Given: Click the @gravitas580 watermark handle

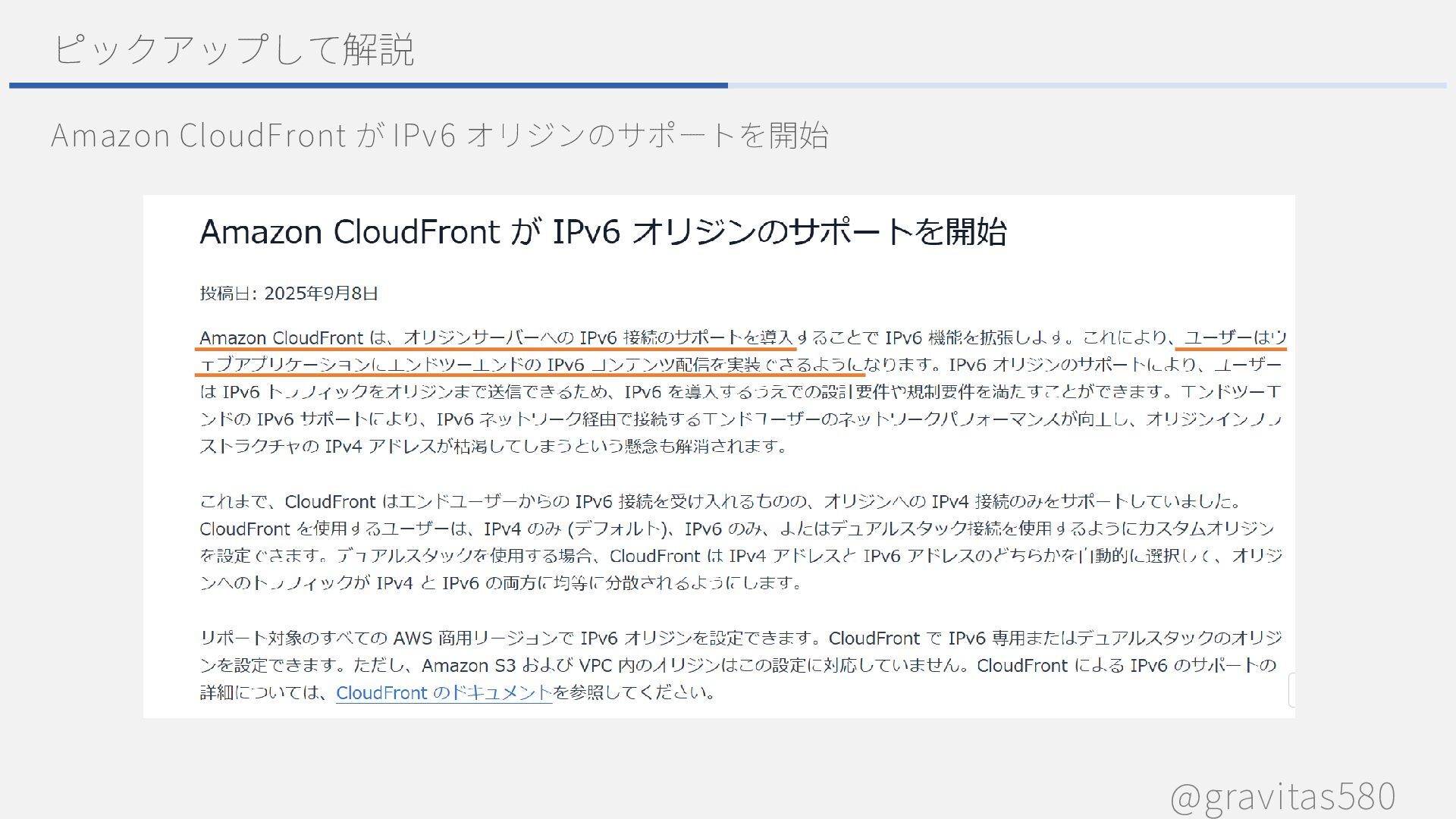Looking at the screenshot, I should [1282, 796].
